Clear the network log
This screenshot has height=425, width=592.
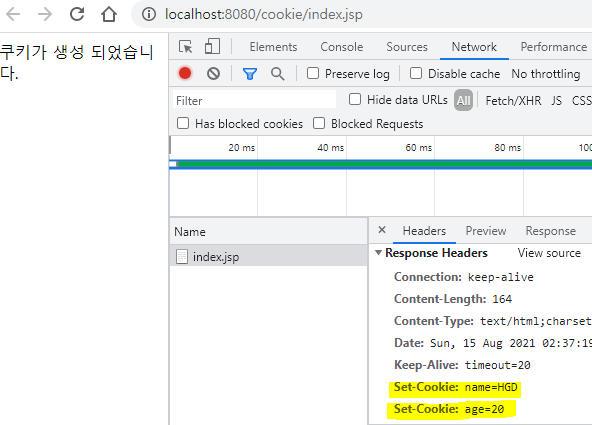tap(213, 73)
